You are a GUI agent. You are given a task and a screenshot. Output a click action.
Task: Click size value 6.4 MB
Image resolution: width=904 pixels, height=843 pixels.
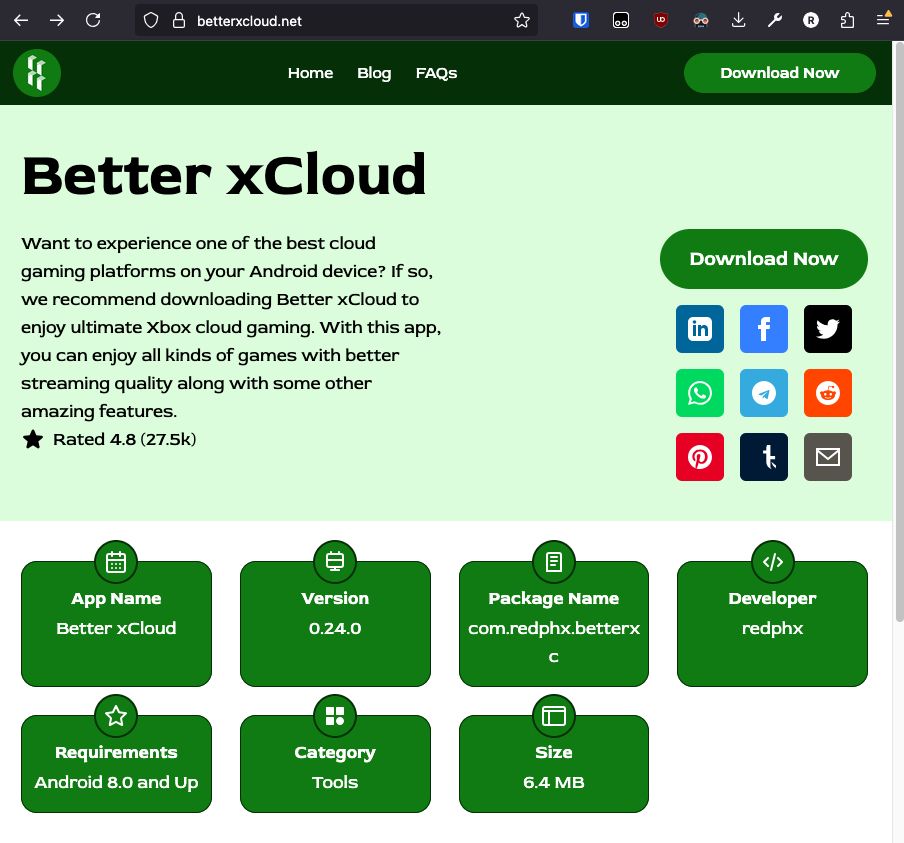[x=553, y=782]
